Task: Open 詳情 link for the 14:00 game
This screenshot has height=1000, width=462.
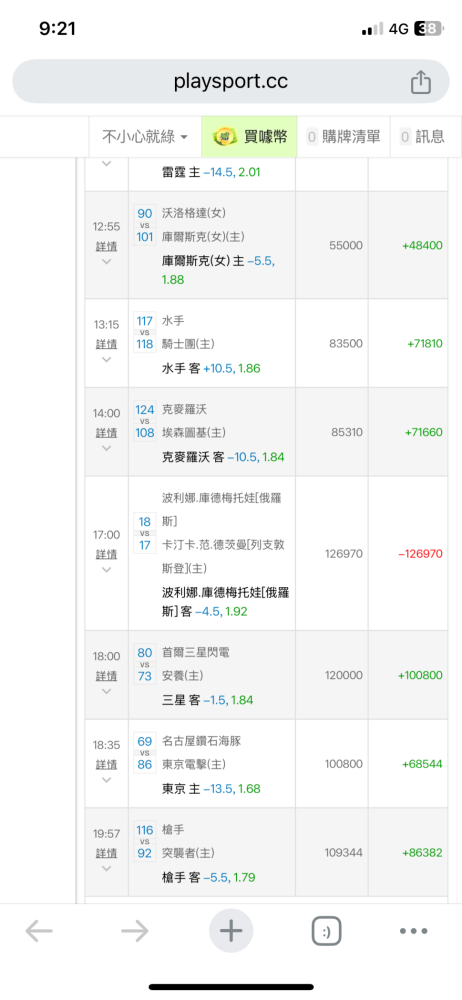Action: click(x=107, y=432)
